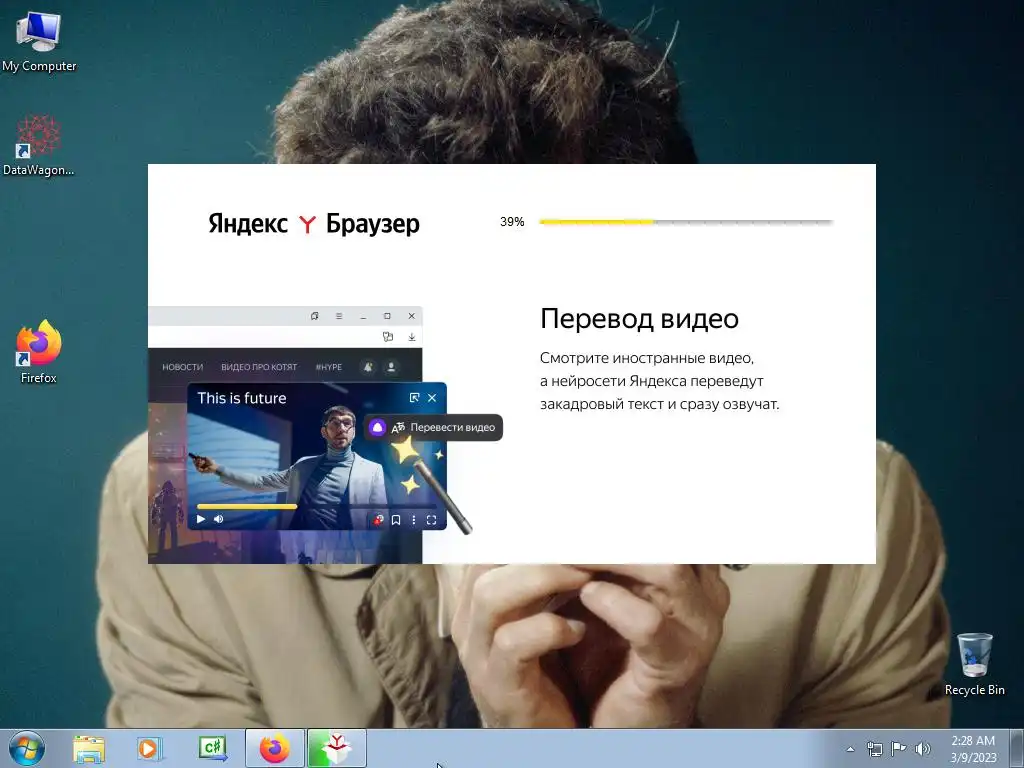Click the download arrow icon in illustrated browser
The height and width of the screenshot is (768, 1024).
click(412, 337)
